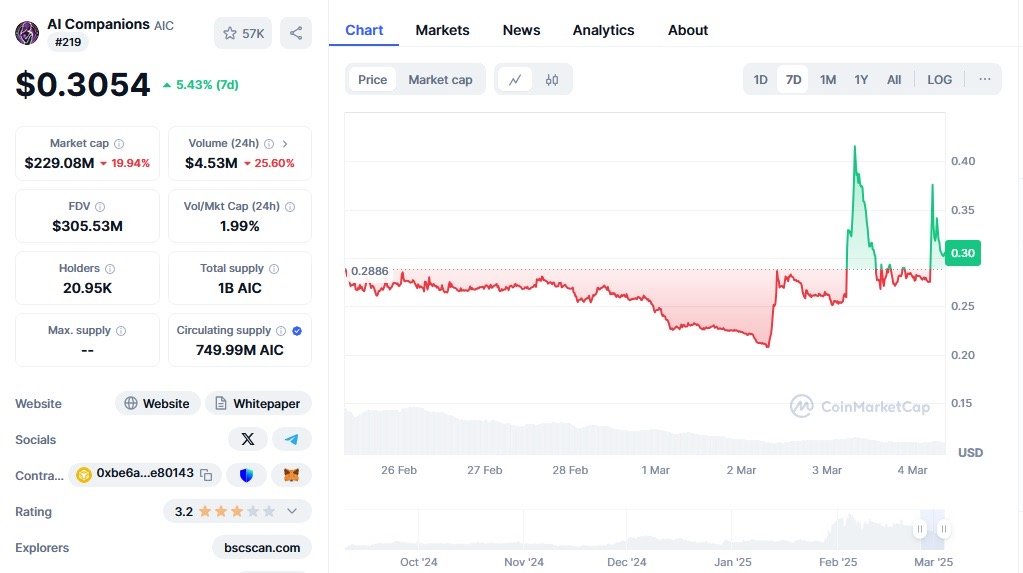Click the right handle of timeline range slider
This screenshot has width=1023, height=573.
pyautogui.click(x=943, y=529)
